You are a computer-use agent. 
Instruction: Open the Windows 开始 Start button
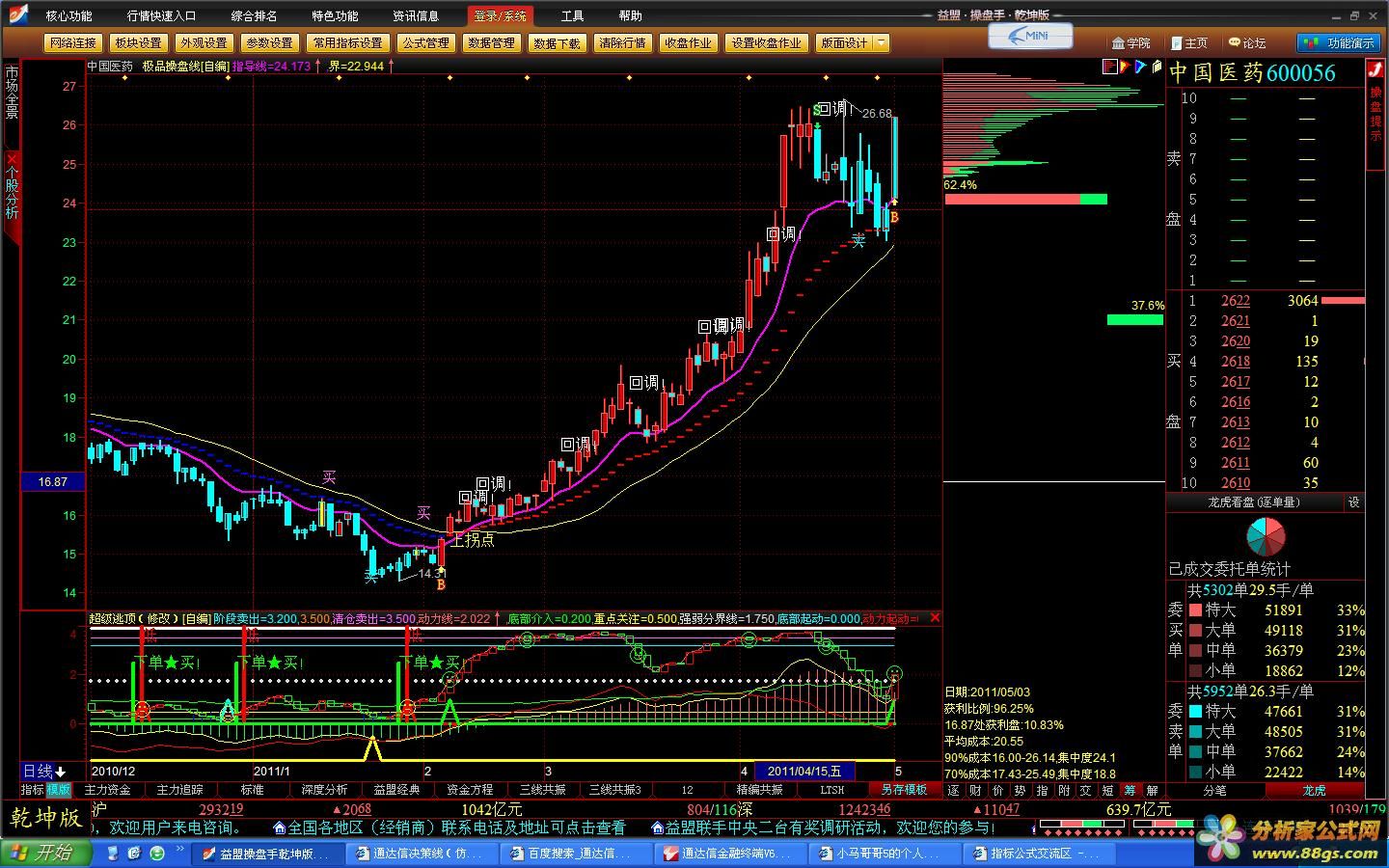tap(45, 853)
